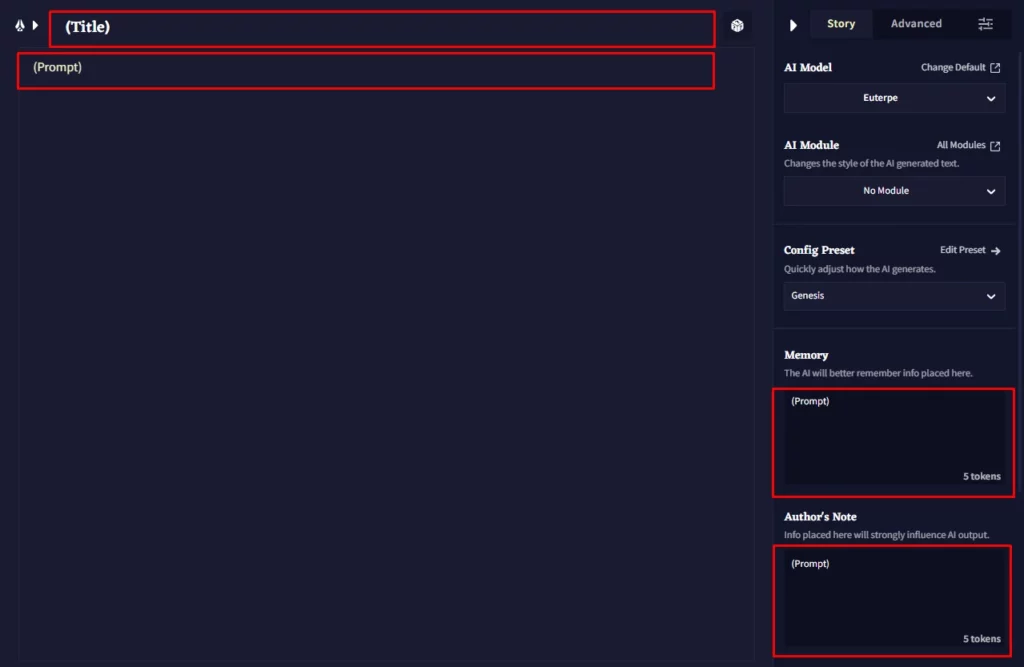Screen dimensions: 1024x667
Task: Click the "5 tokens" count in Memory
Action: pos(981,476)
